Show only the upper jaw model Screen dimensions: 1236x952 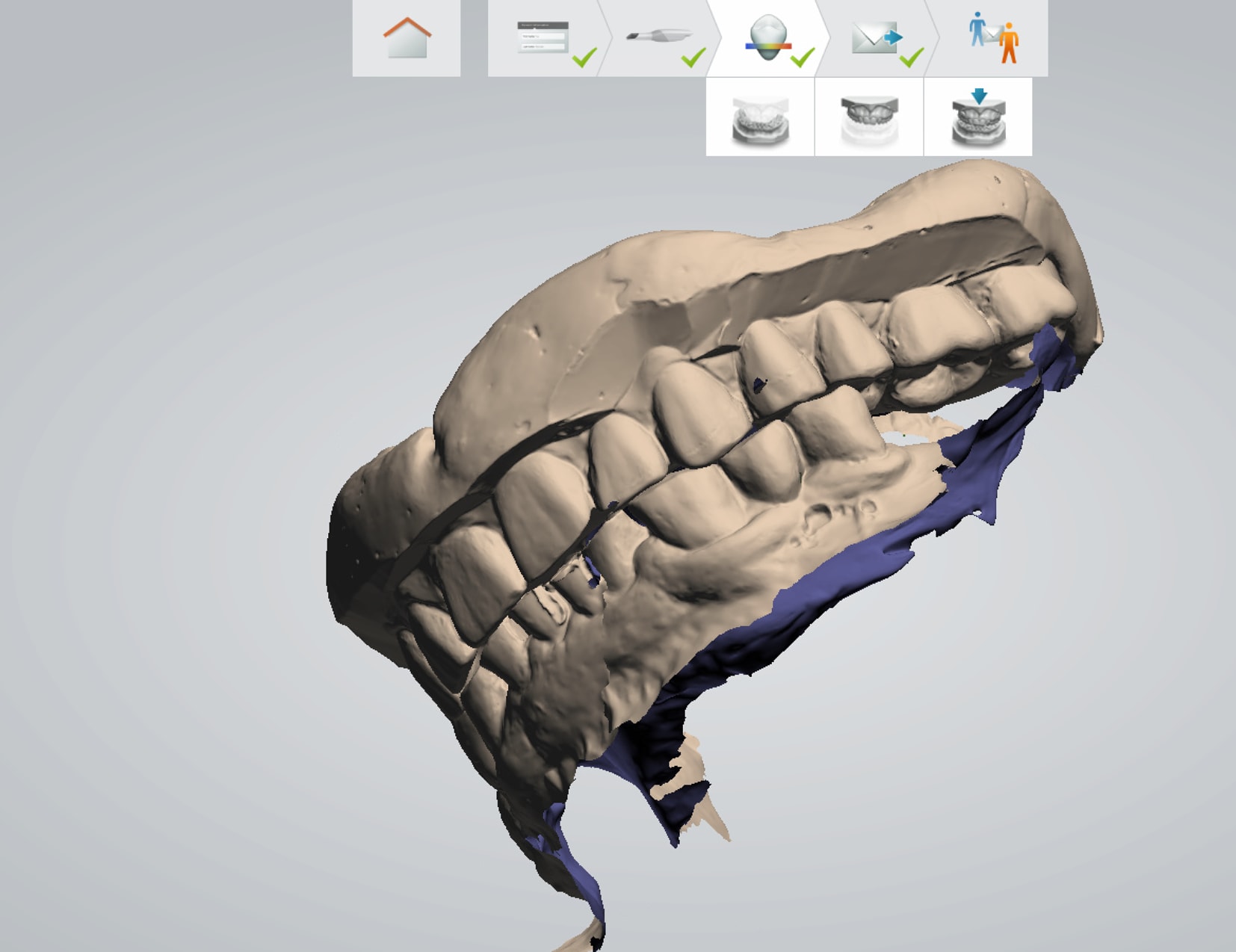[x=869, y=118]
